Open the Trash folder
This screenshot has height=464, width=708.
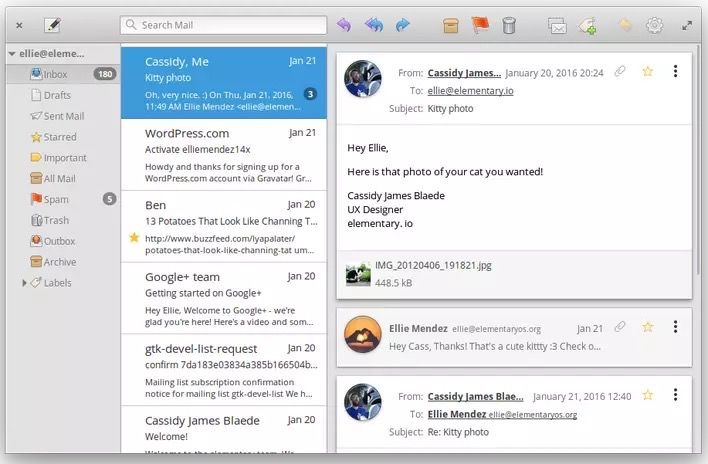pyautogui.click(x=62, y=220)
